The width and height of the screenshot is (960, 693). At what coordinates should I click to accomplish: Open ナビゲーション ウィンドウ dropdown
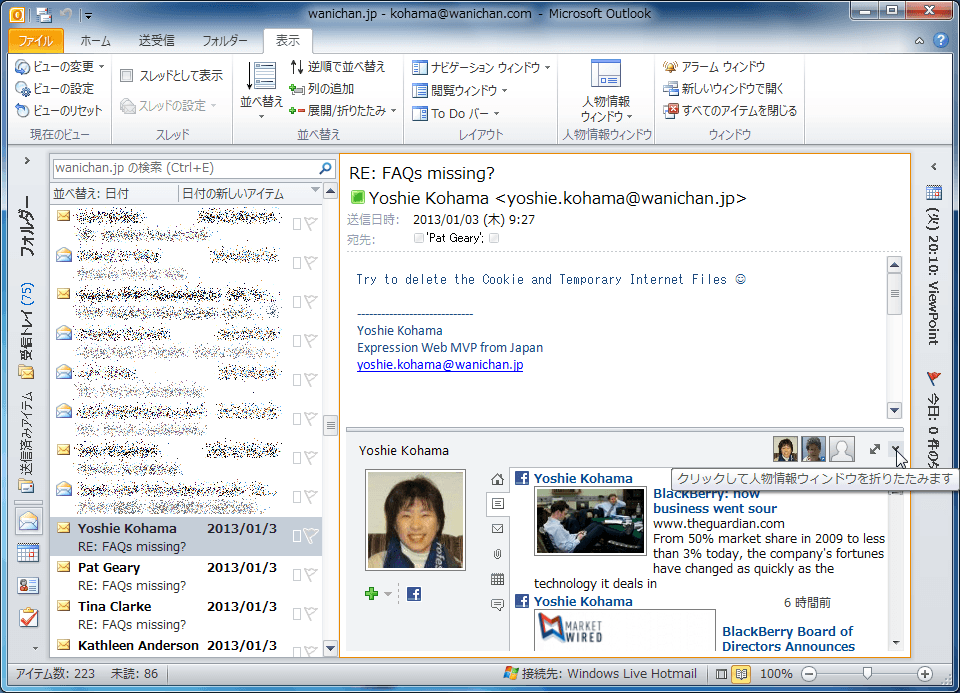pyautogui.click(x=481, y=67)
